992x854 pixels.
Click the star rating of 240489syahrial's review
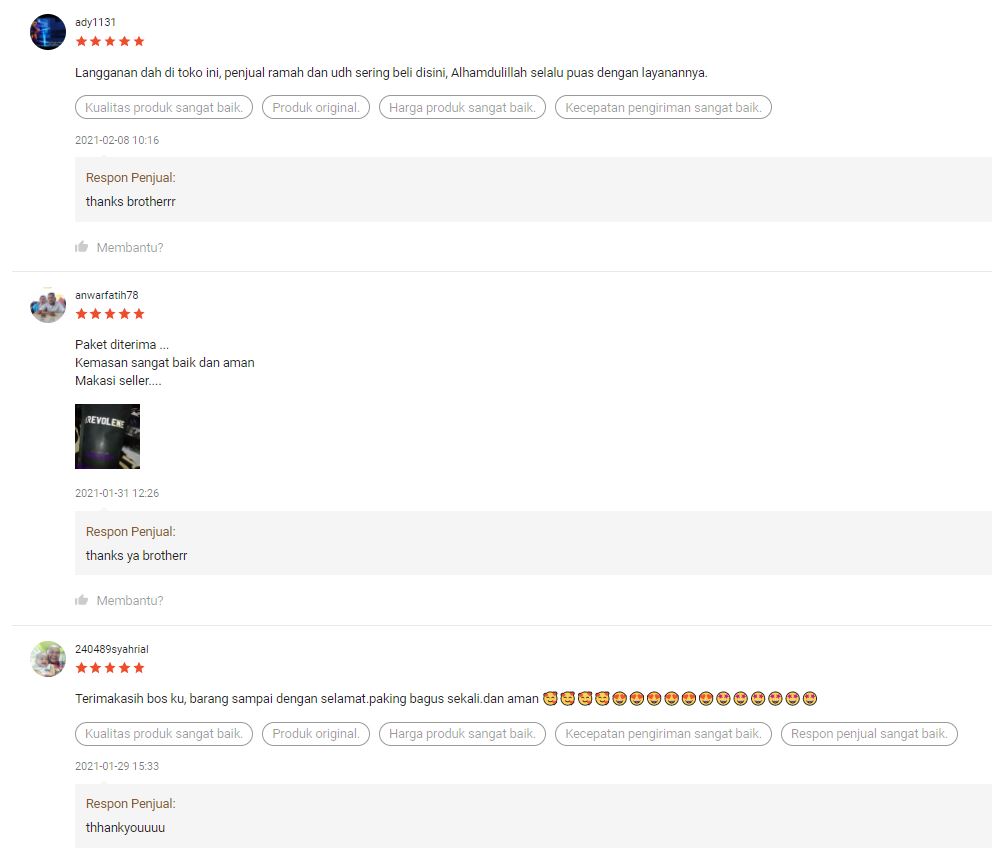point(110,667)
